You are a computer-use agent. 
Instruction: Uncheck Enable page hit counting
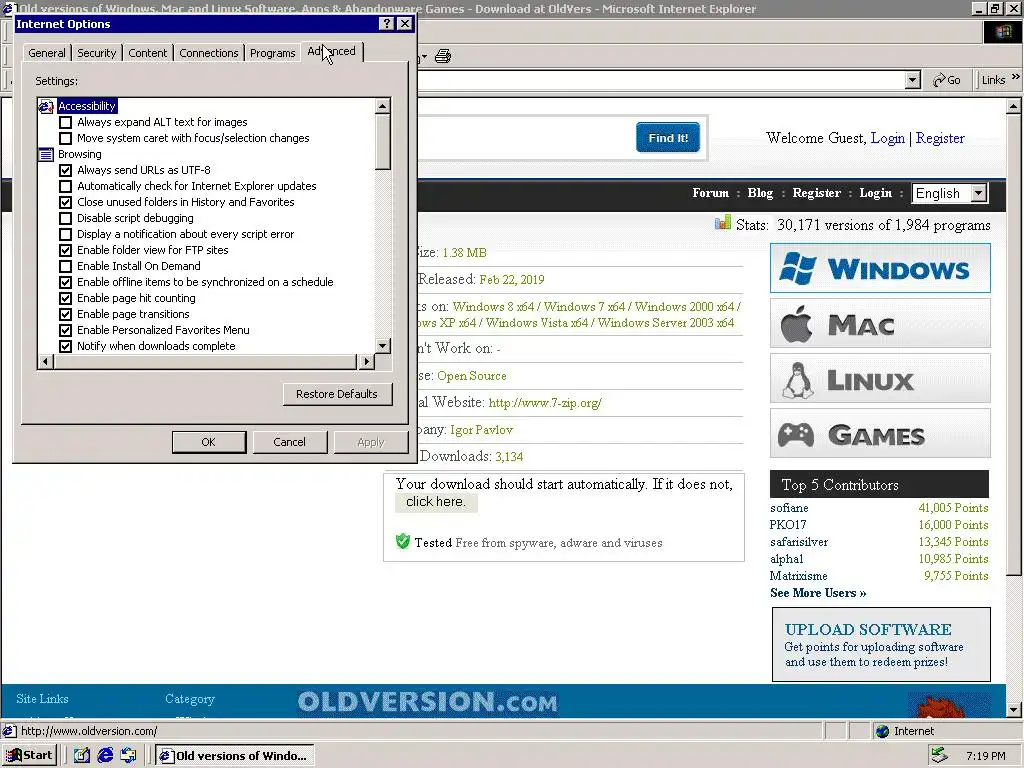(x=65, y=298)
